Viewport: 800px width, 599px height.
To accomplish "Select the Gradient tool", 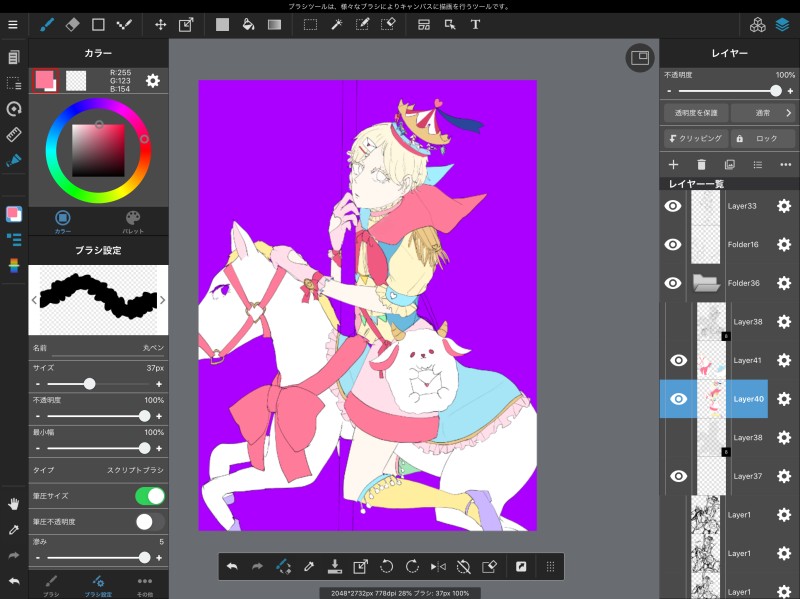I will (274, 24).
